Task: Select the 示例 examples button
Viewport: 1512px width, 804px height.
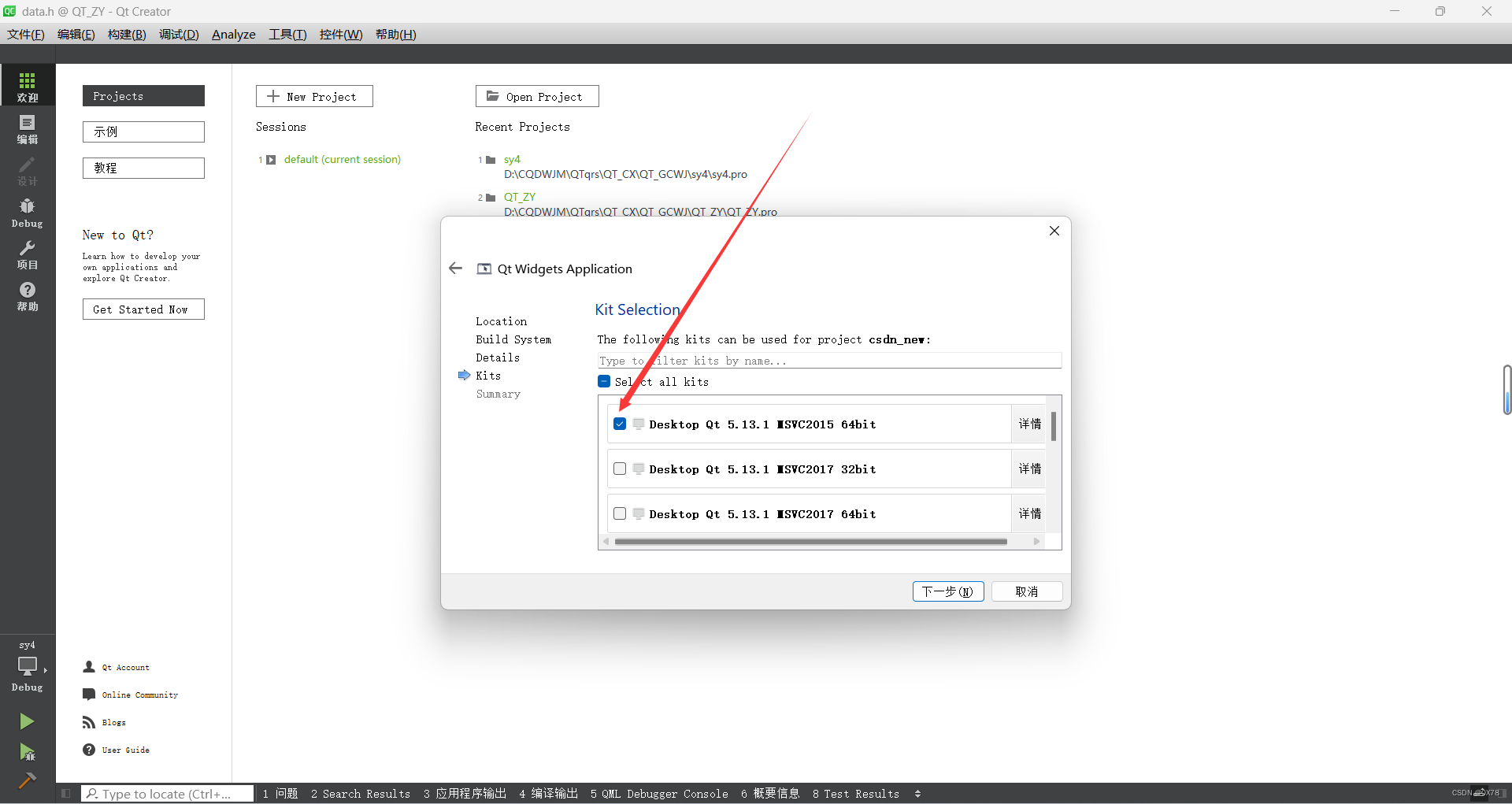Action: (143, 132)
